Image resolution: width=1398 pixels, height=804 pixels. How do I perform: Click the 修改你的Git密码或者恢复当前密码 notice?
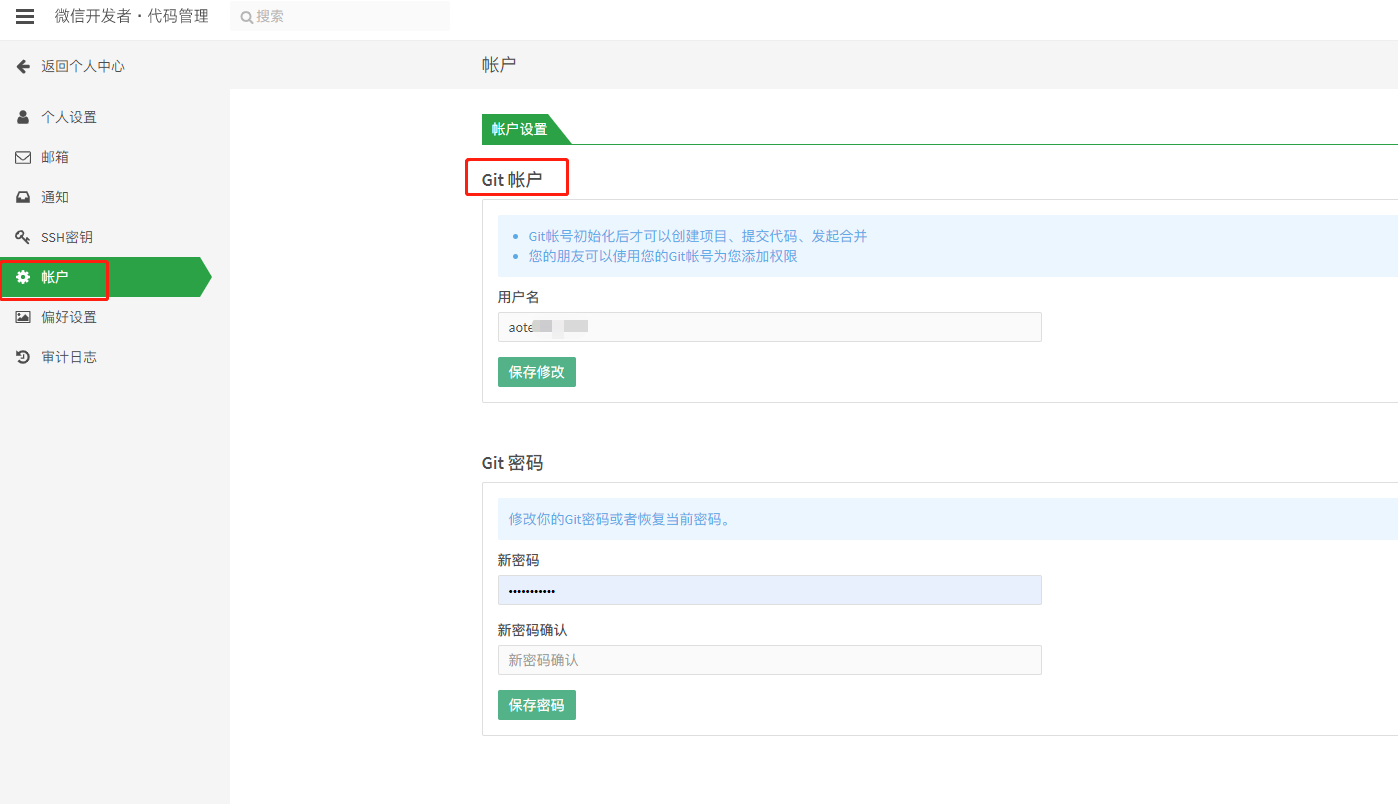tap(620, 519)
